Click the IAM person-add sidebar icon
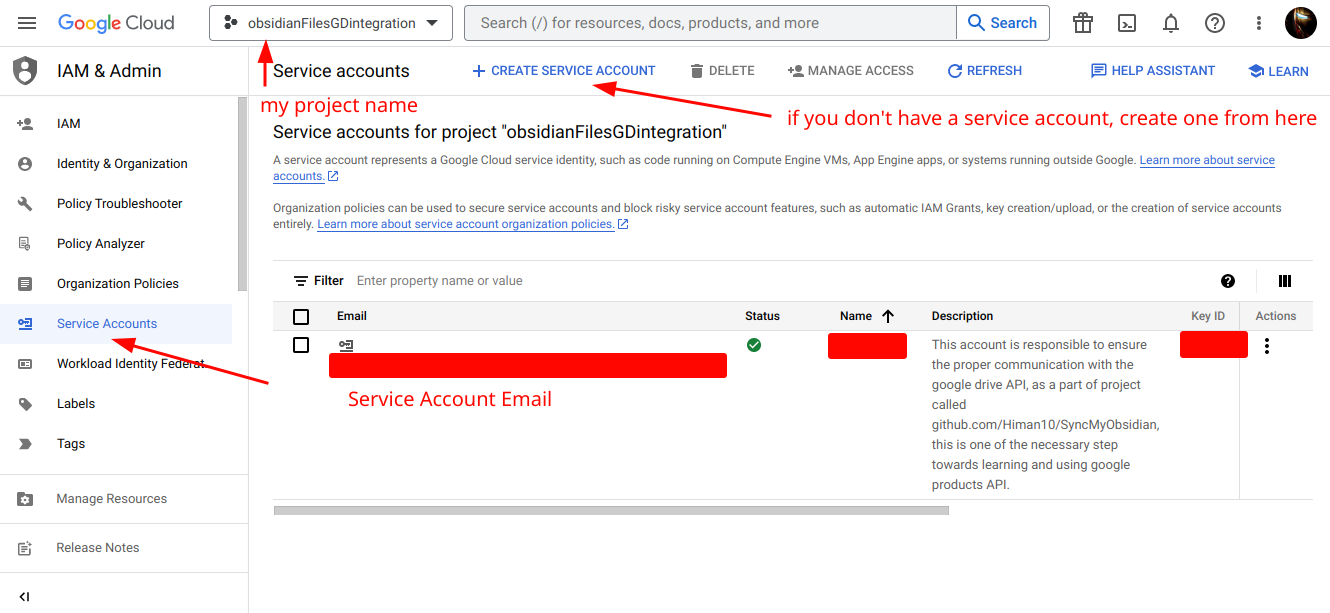The height and width of the screenshot is (613, 1330). (25, 124)
